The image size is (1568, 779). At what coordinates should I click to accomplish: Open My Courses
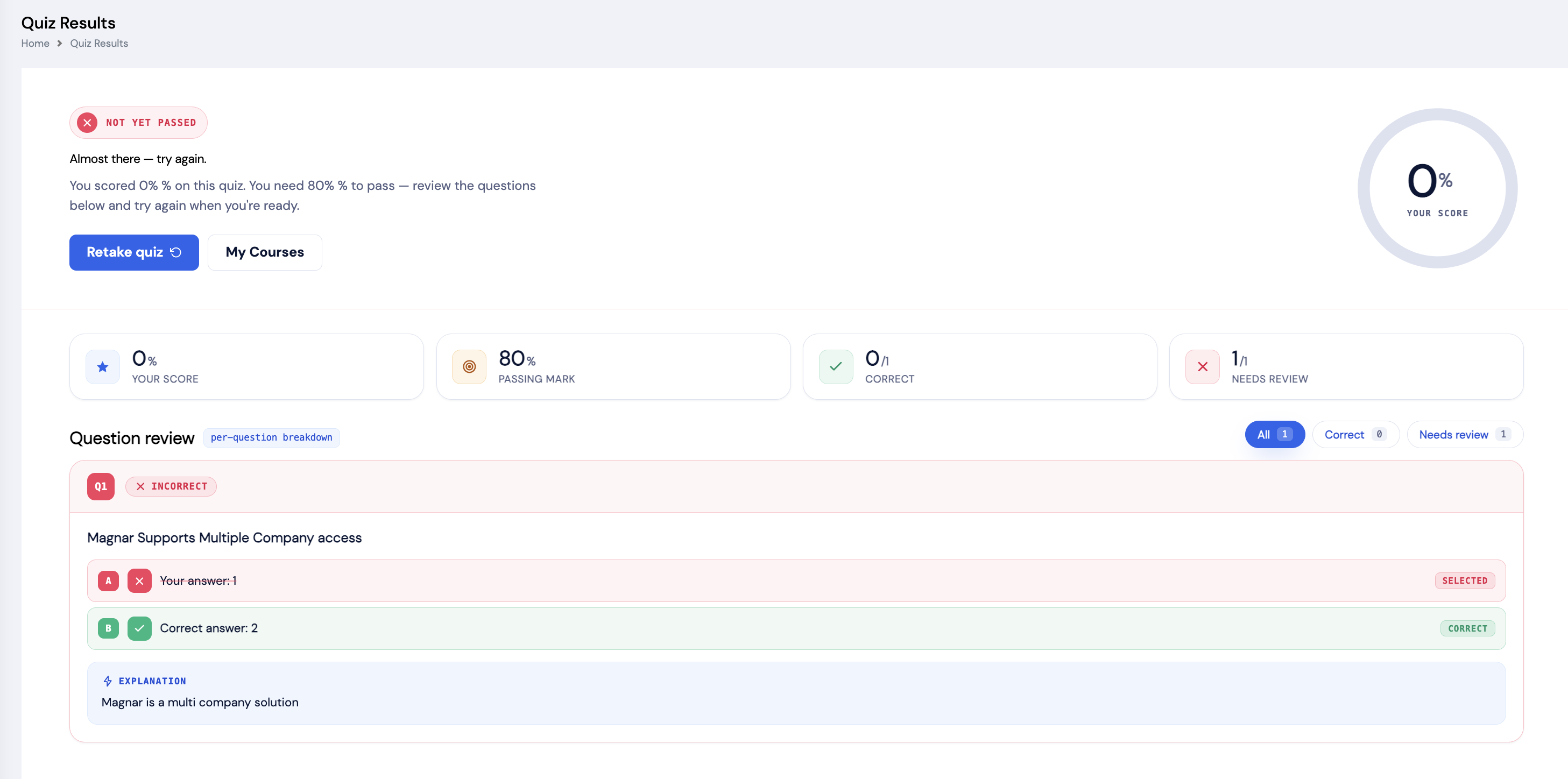pyautogui.click(x=265, y=252)
